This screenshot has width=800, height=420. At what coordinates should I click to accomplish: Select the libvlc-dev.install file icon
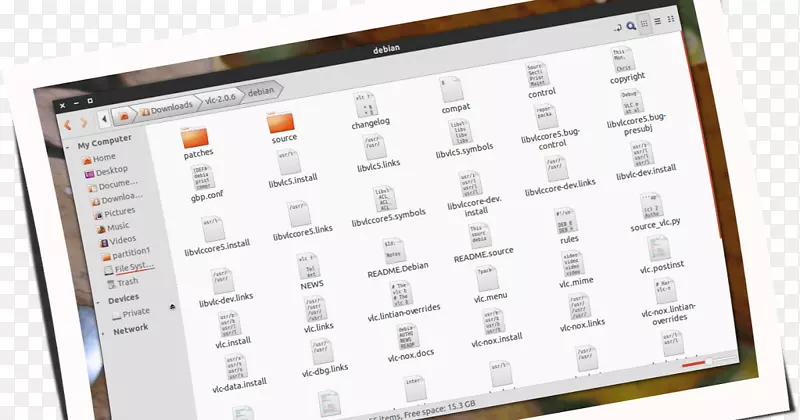tap(641, 153)
